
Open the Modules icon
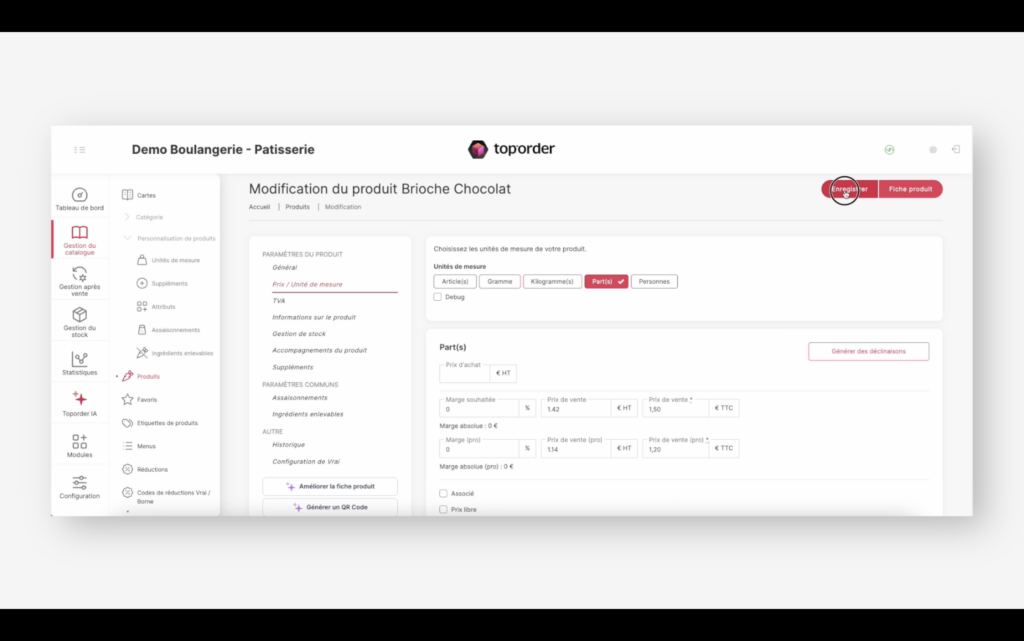(79, 441)
